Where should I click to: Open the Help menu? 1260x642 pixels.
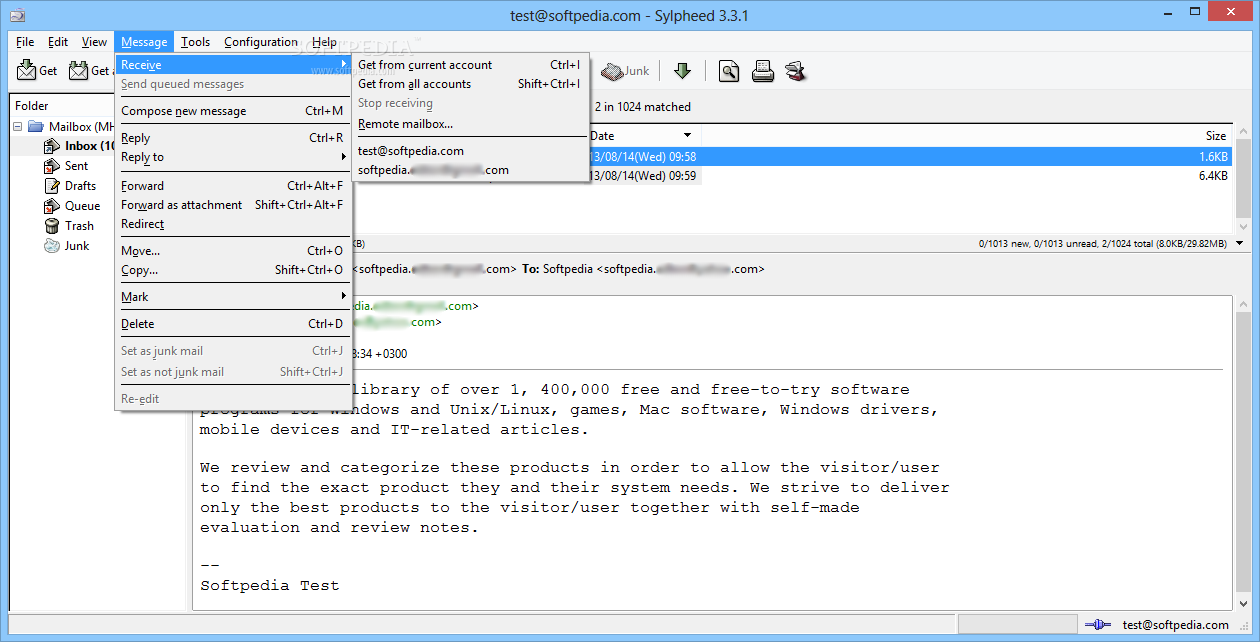tap(324, 42)
